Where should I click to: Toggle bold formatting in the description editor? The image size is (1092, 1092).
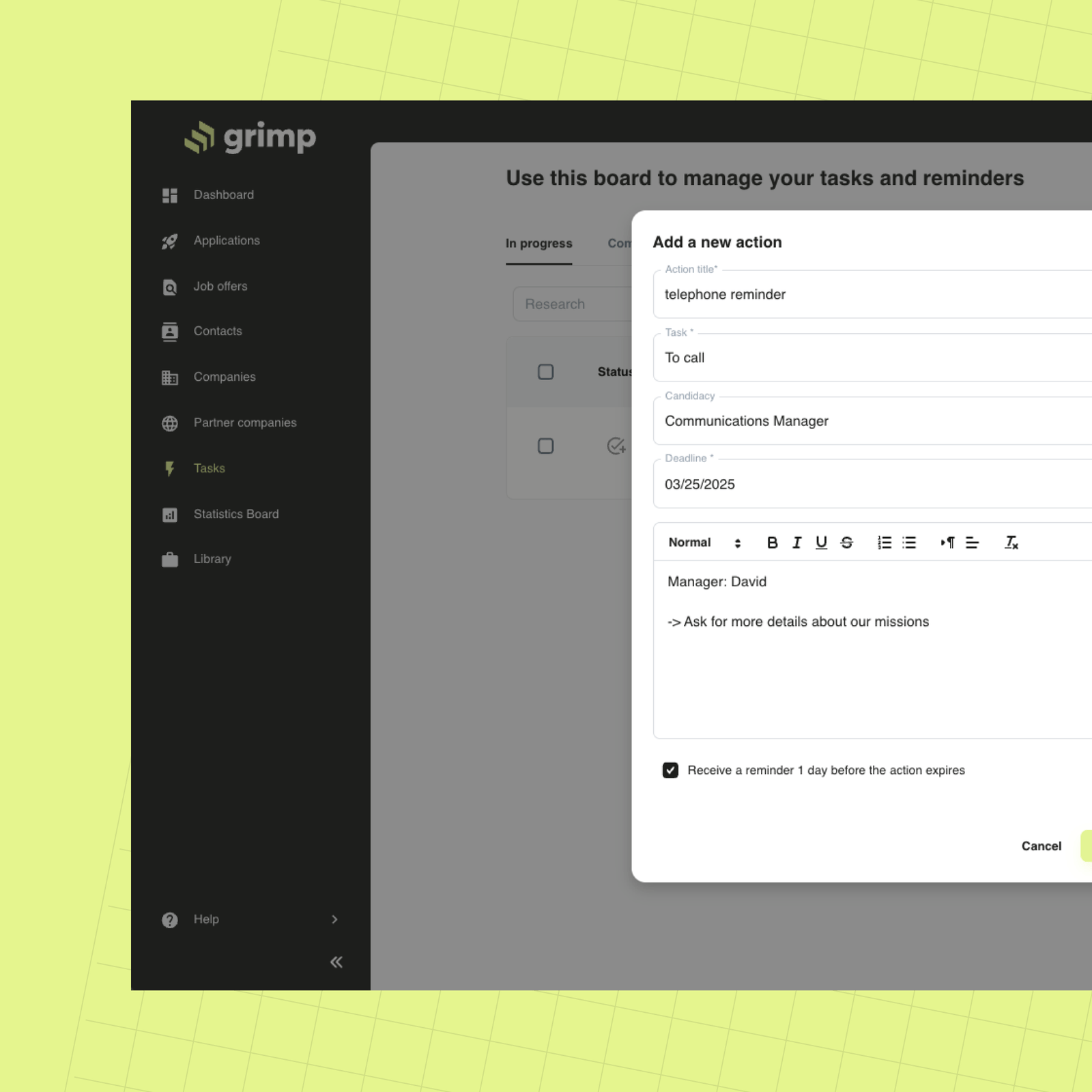pos(773,543)
